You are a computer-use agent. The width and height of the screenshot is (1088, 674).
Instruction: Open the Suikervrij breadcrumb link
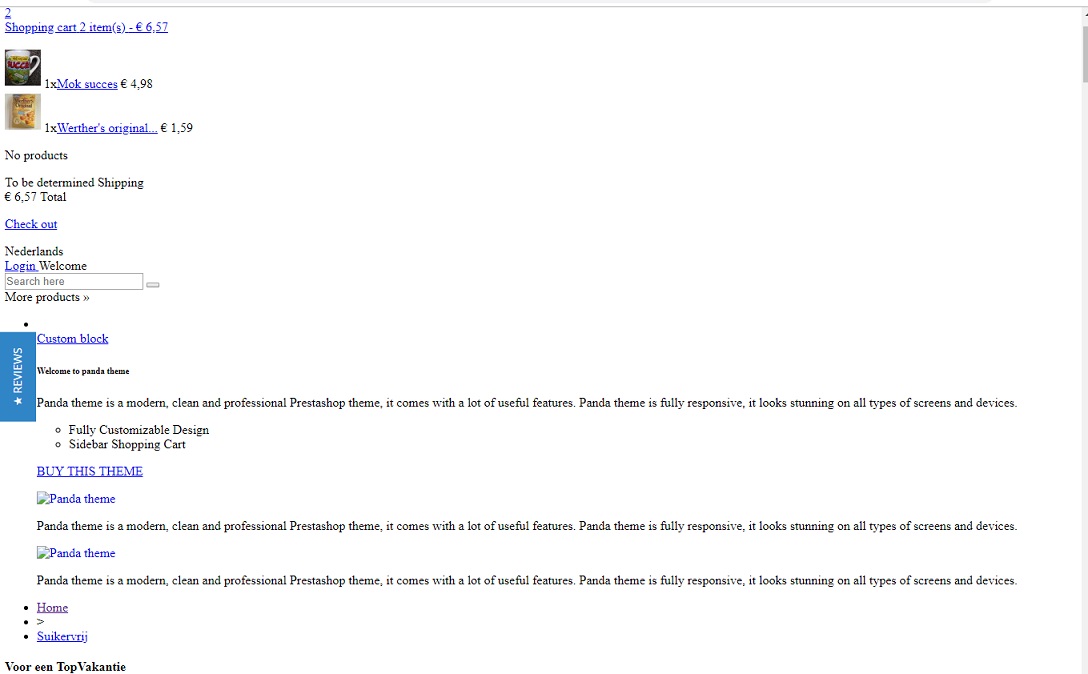pos(62,636)
